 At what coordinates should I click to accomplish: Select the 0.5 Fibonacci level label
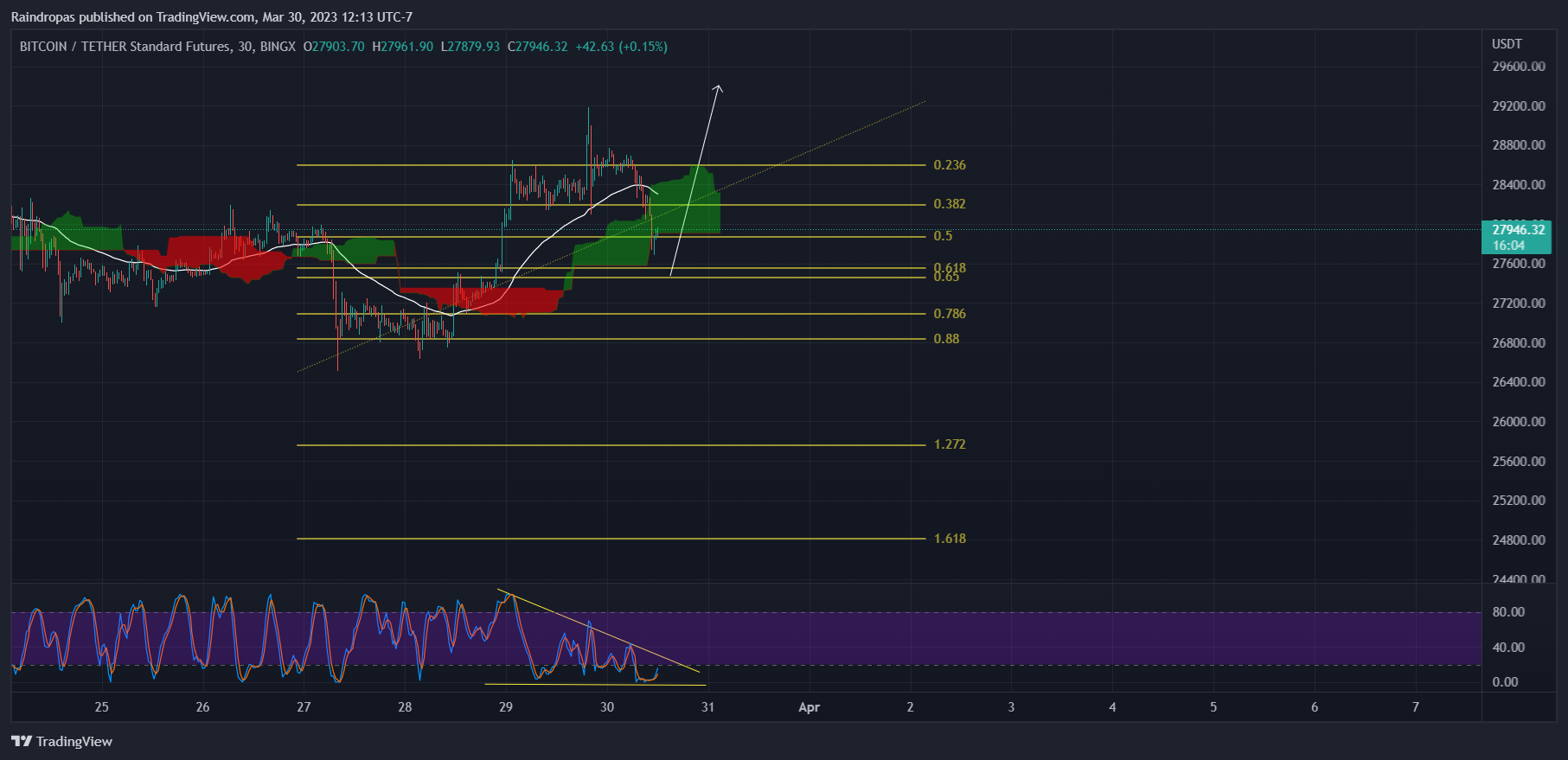click(x=943, y=236)
